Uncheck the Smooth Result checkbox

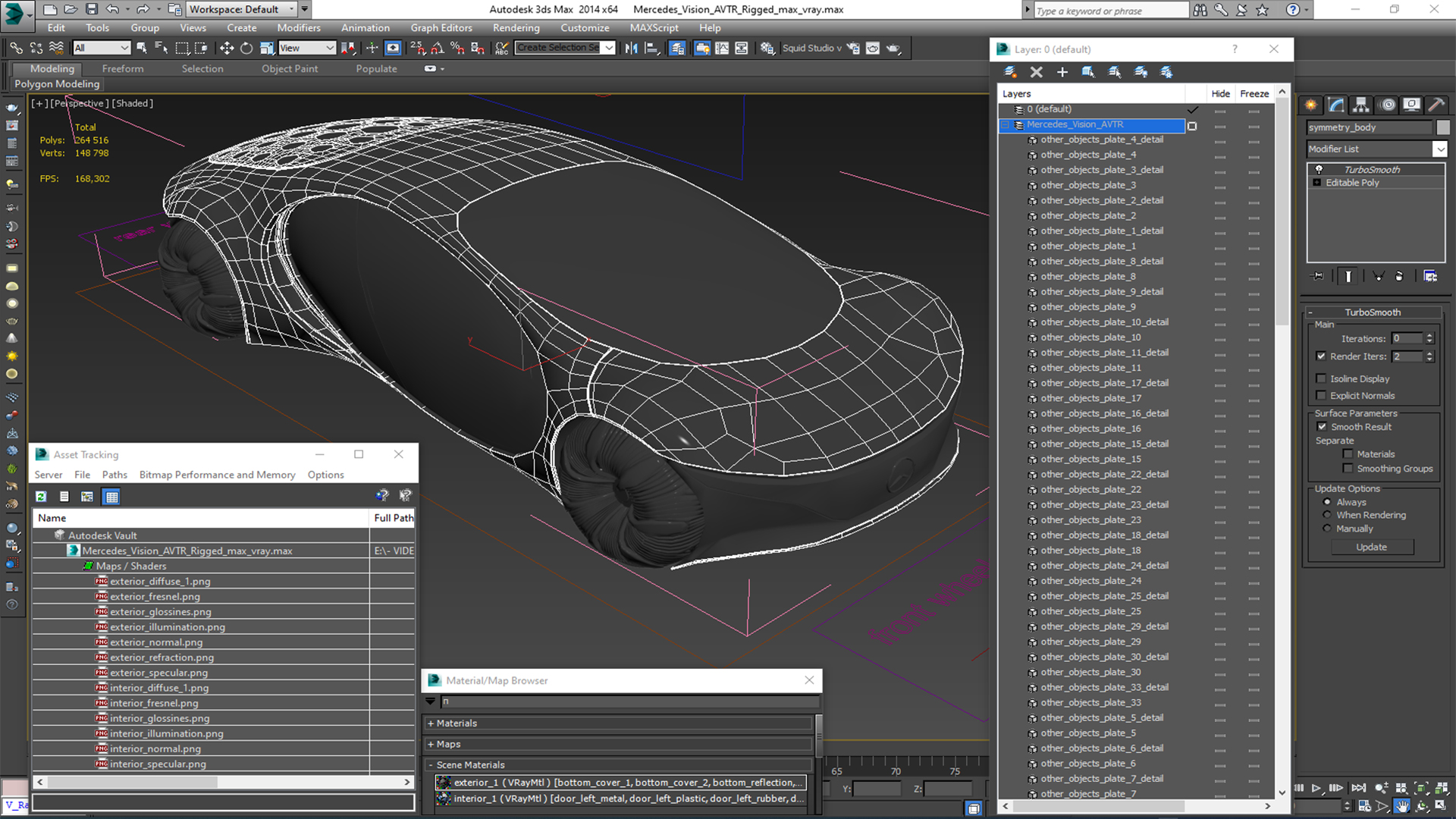(1322, 427)
